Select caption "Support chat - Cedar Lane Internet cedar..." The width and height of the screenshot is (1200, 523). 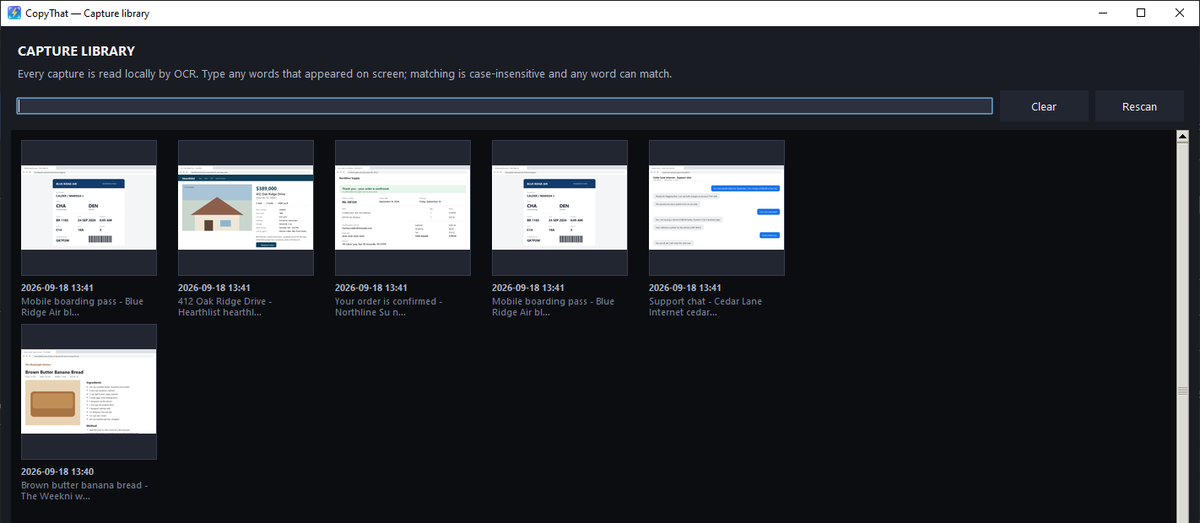(705, 306)
